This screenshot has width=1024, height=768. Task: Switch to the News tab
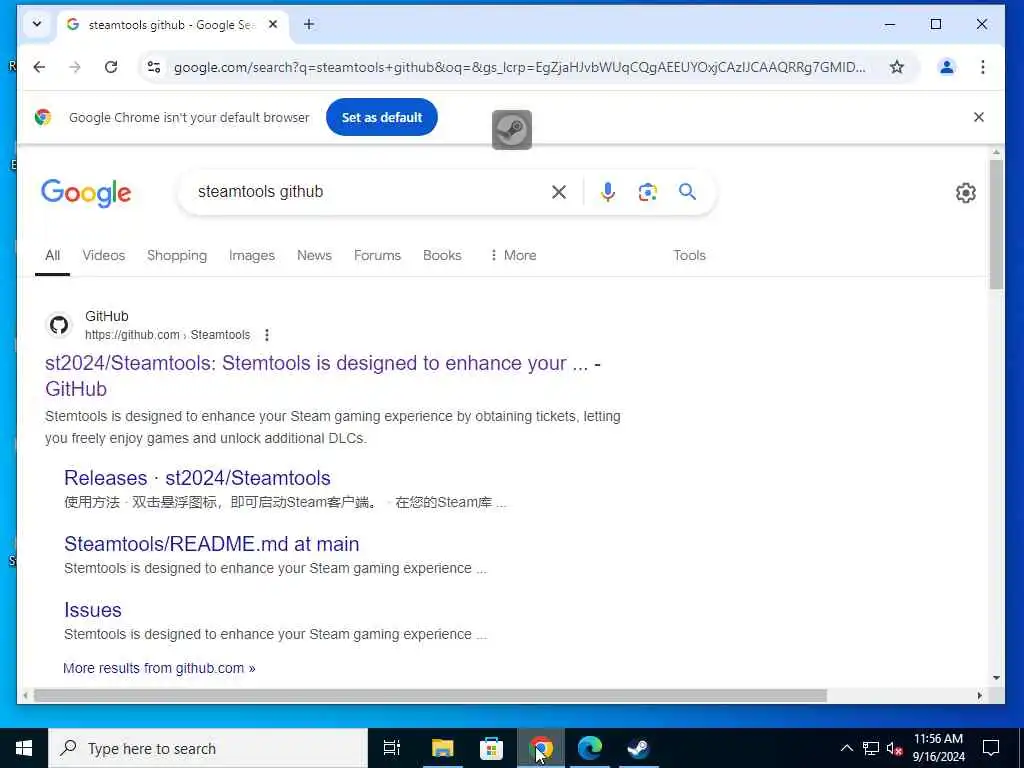314,255
